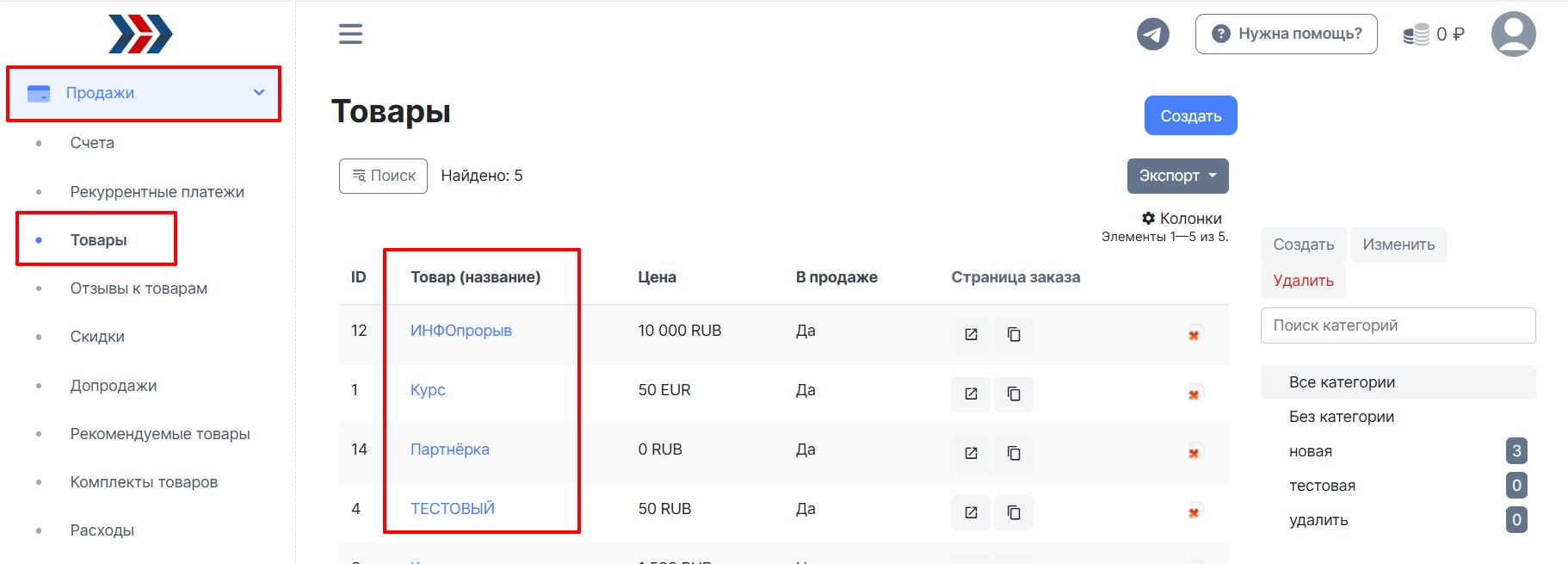Select the новая category

tap(1311, 451)
